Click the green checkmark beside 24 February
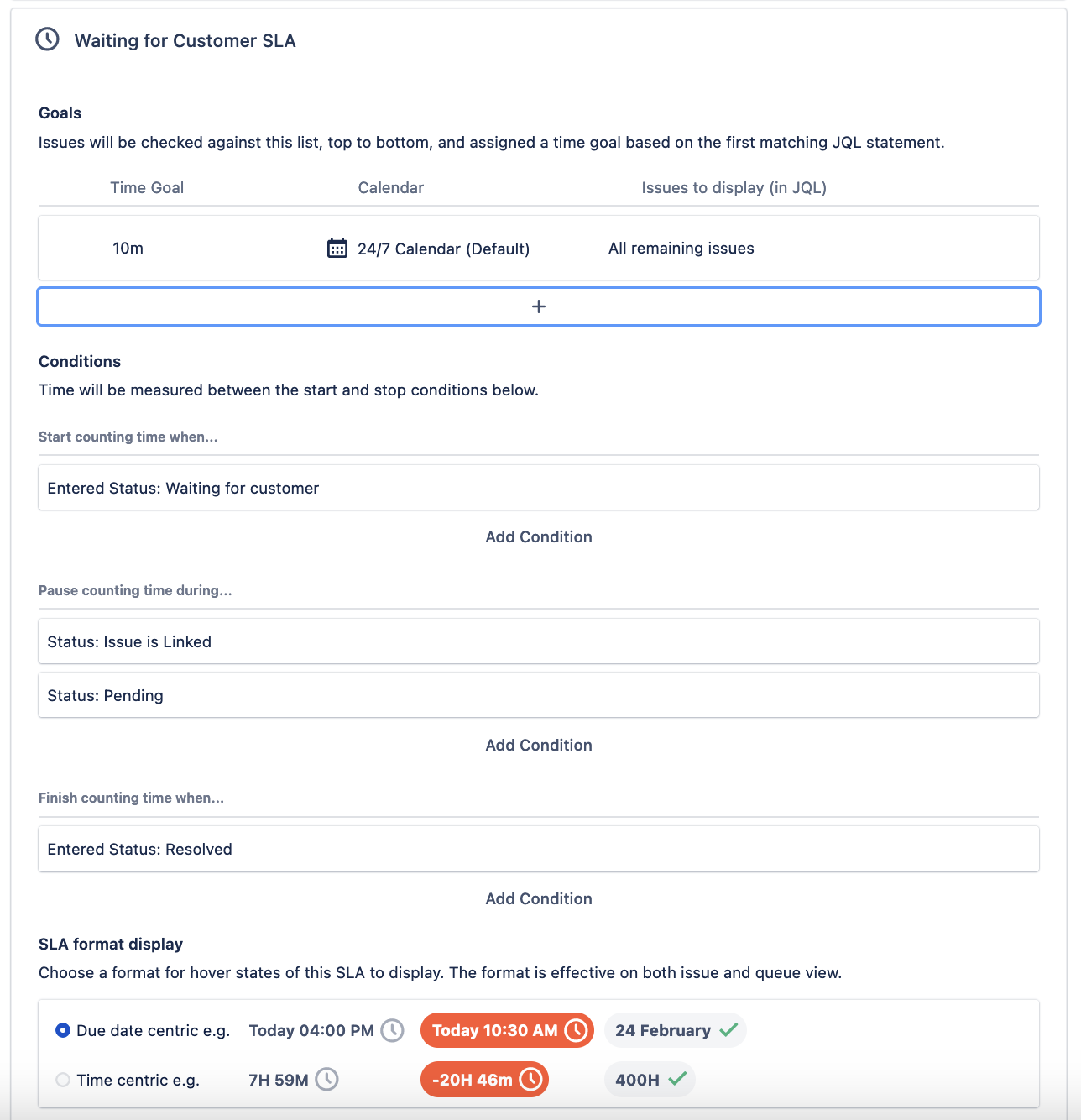 (x=728, y=1029)
